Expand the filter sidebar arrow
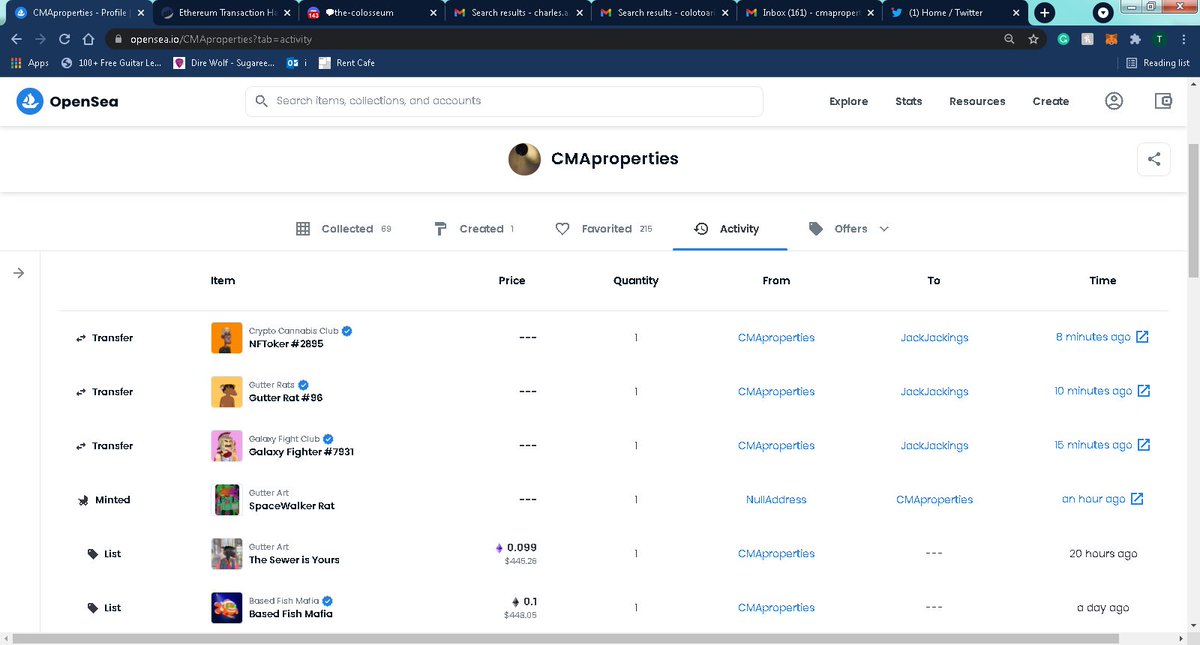This screenshot has width=1200, height=645. pos(19,273)
